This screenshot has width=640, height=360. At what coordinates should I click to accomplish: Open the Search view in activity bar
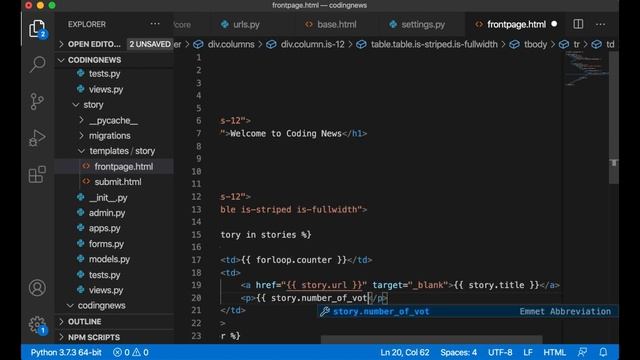37,64
